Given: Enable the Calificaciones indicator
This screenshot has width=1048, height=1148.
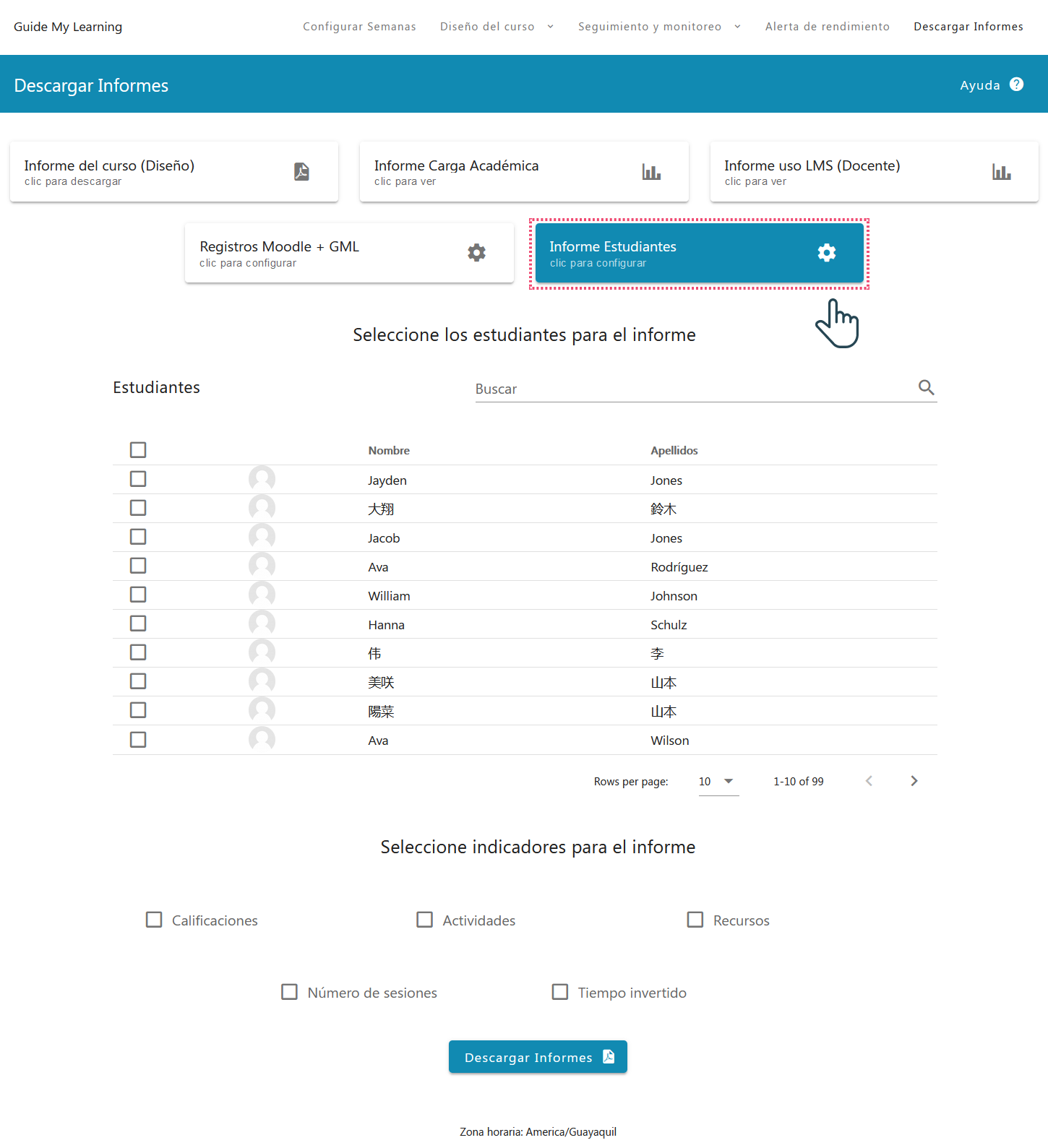Looking at the screenshot, I should point(154,920).
